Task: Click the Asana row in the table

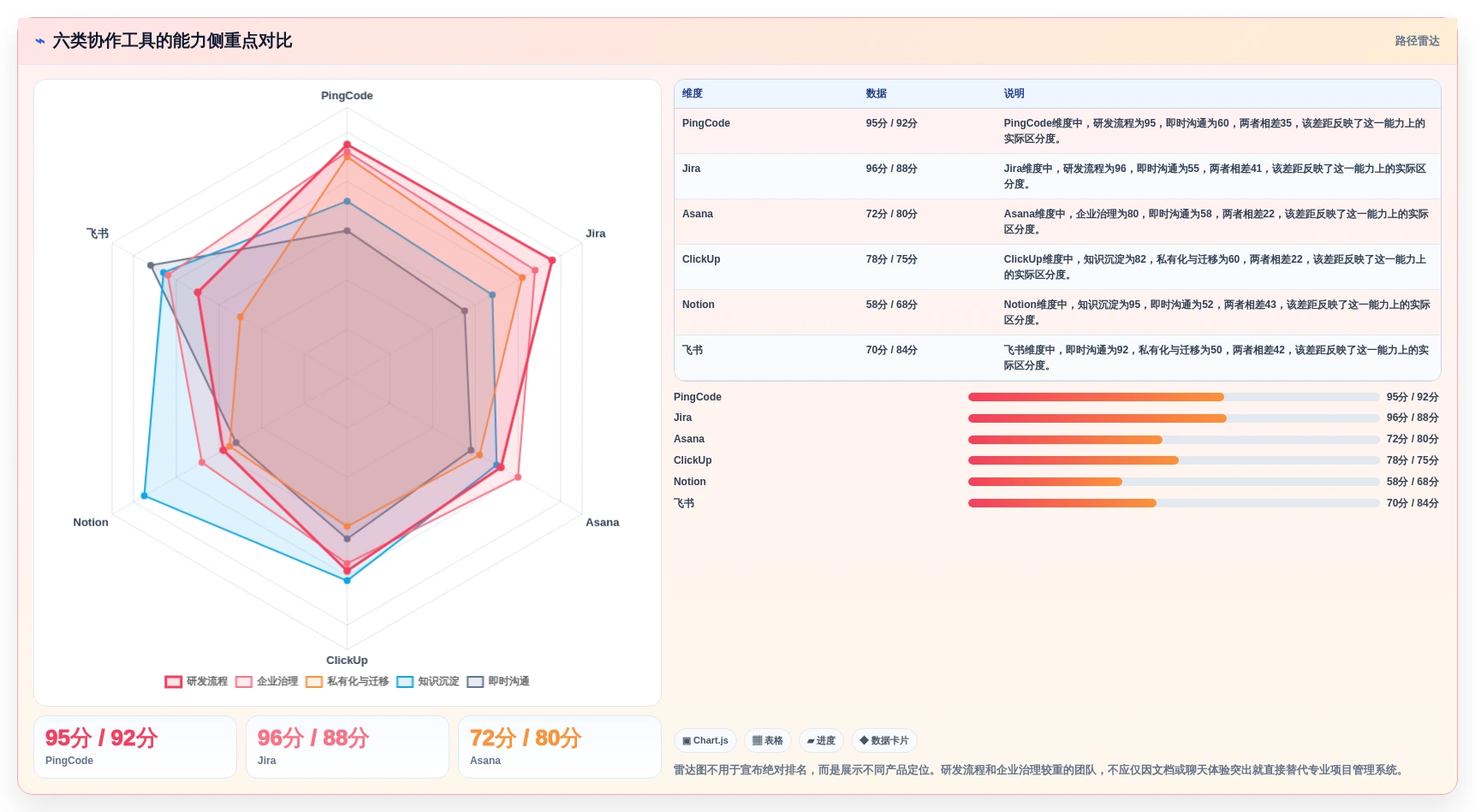Action: pos(1057,222)
